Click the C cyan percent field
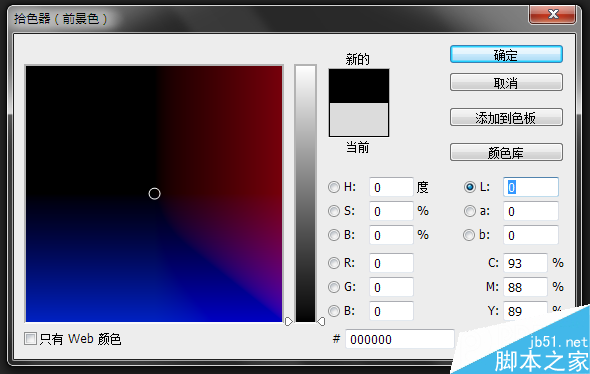 (525, 263)
